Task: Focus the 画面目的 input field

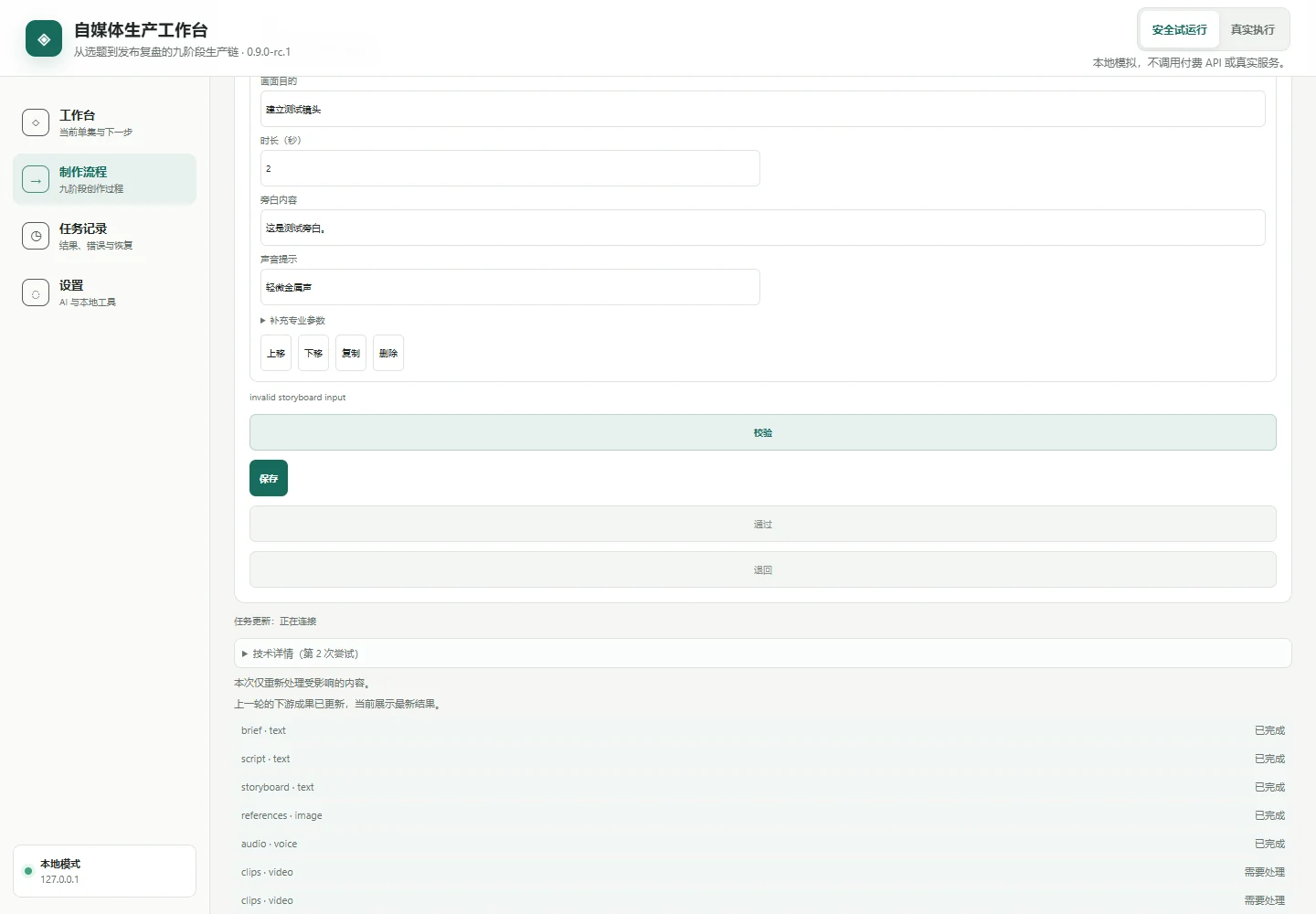Action: (x=763, y=109)
